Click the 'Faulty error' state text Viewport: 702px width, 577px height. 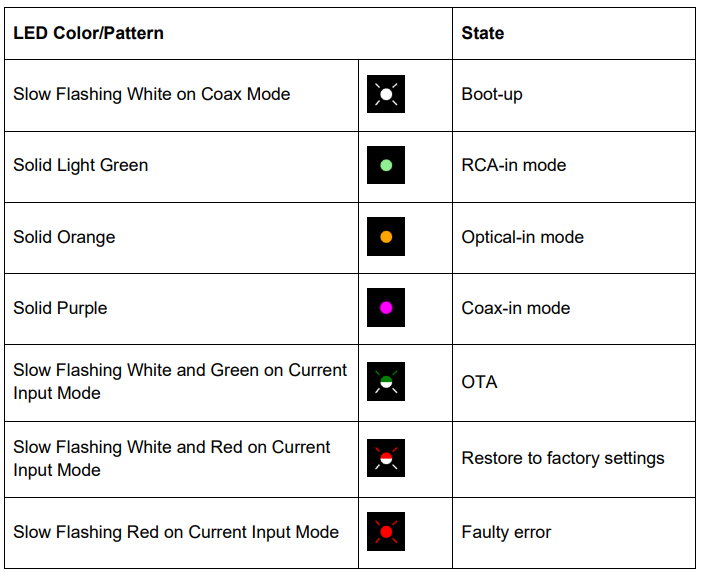coord(506,532)
